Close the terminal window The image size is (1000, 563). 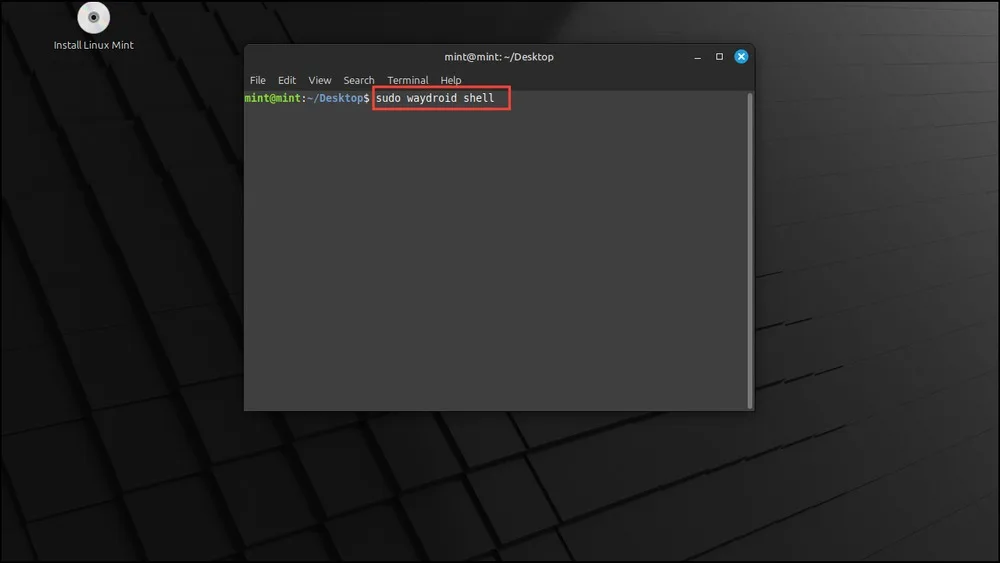tap(741, 57)
